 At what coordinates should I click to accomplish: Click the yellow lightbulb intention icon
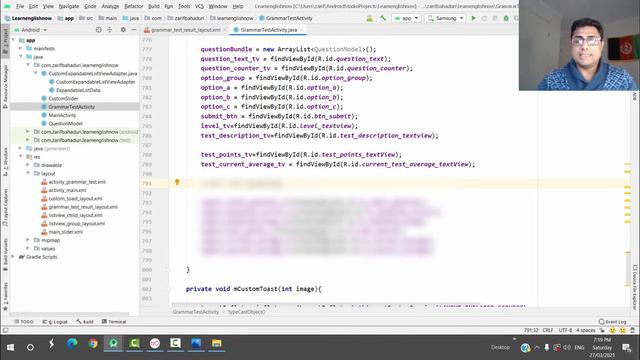(177, 182)
